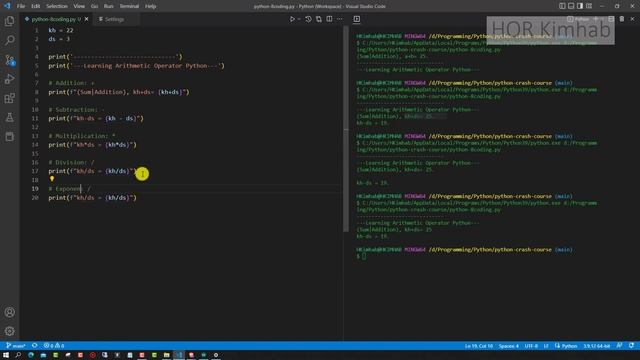Open the Edit menu
Image resolution: width=640 pixels, height=360 pixels.
pos(36,6)
